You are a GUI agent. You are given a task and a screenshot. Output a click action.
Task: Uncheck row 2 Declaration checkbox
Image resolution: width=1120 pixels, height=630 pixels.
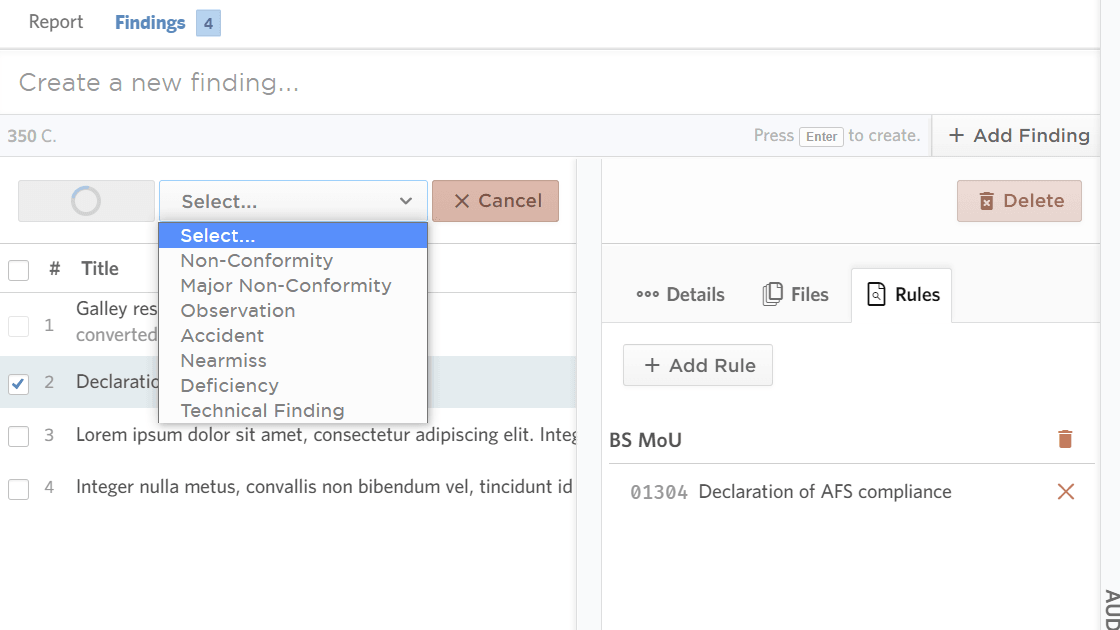[18, 383]
